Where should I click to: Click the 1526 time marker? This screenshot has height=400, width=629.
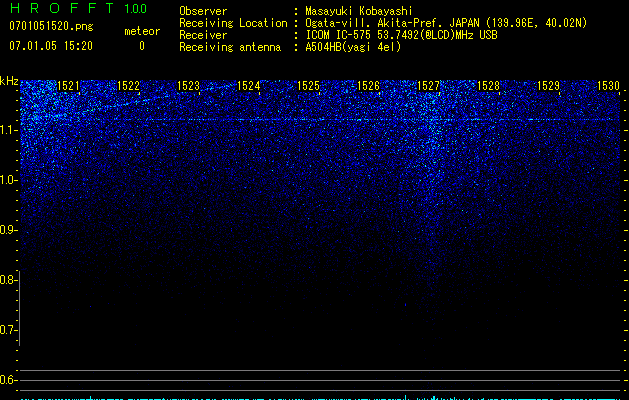click(368, 86)
